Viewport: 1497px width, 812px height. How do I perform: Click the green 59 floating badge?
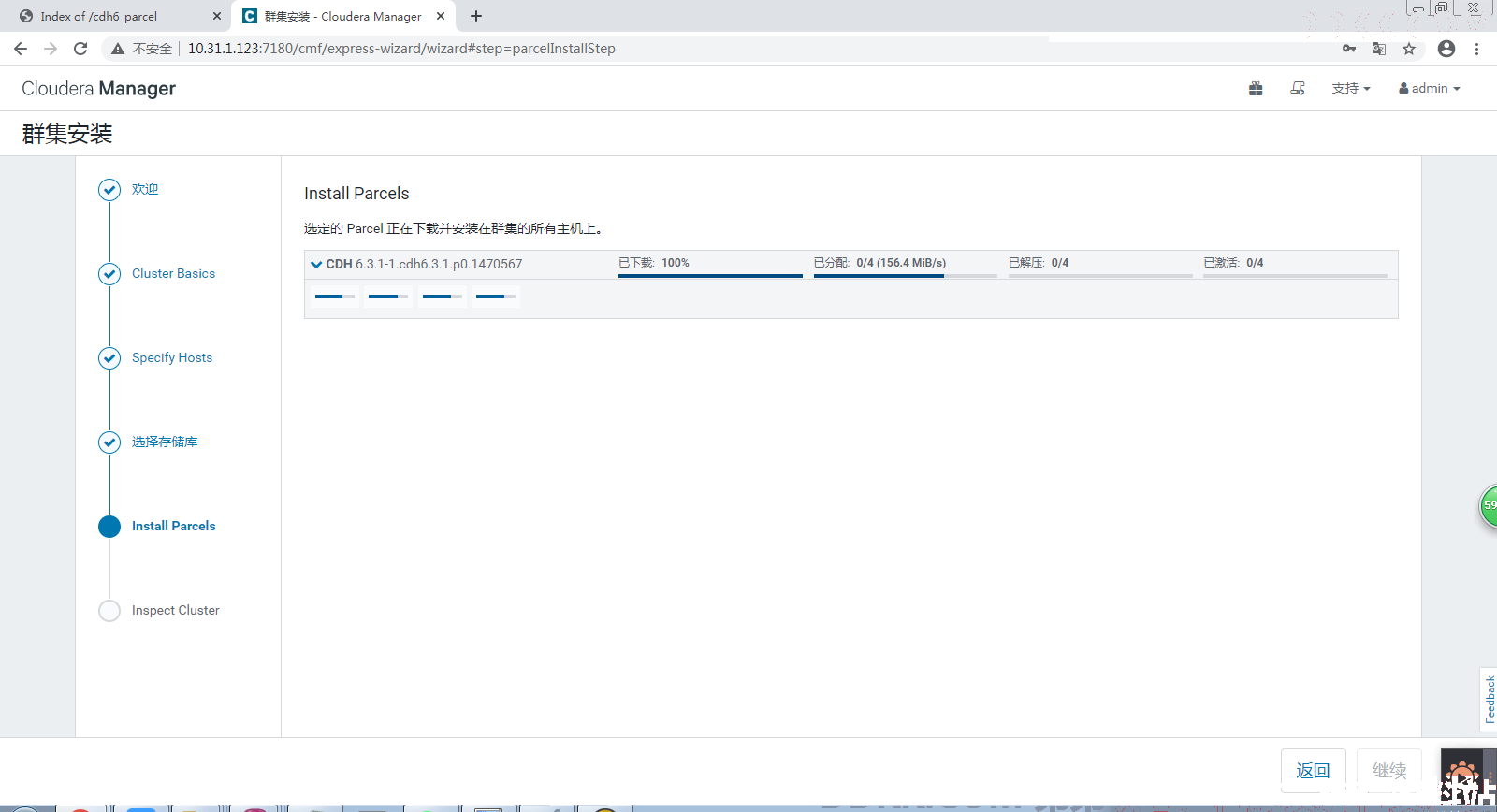pos(1489,505)
